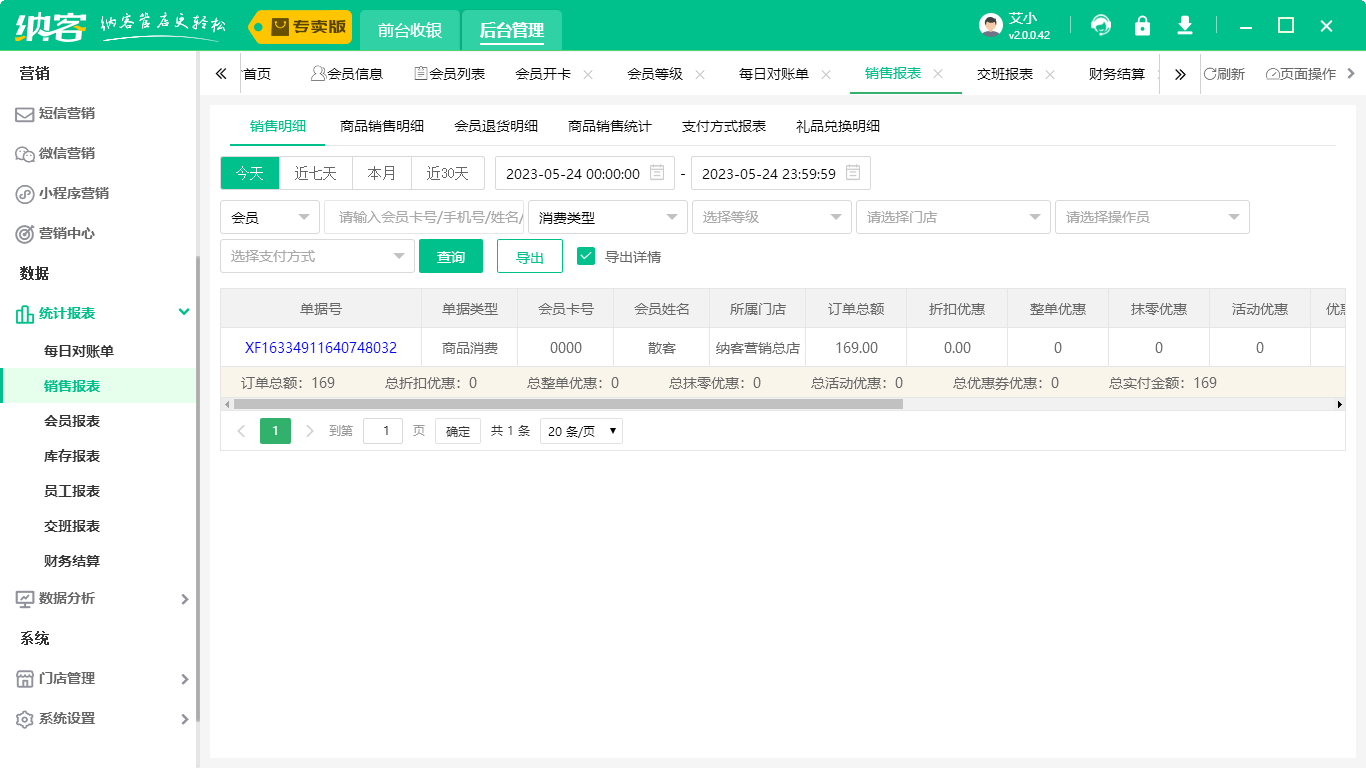1366x768 pixels.
Task: Toggle the 导出详情 checkbox
Action: point(587,256)
